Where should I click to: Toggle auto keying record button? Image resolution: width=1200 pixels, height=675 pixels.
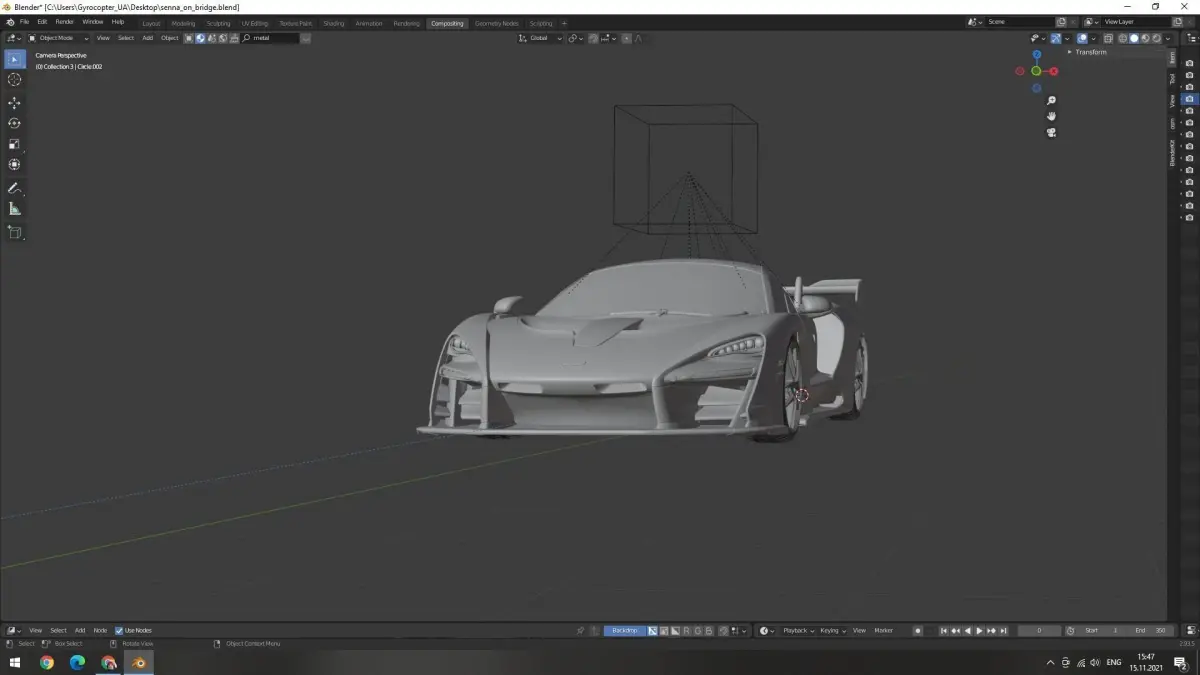(918, 631)
